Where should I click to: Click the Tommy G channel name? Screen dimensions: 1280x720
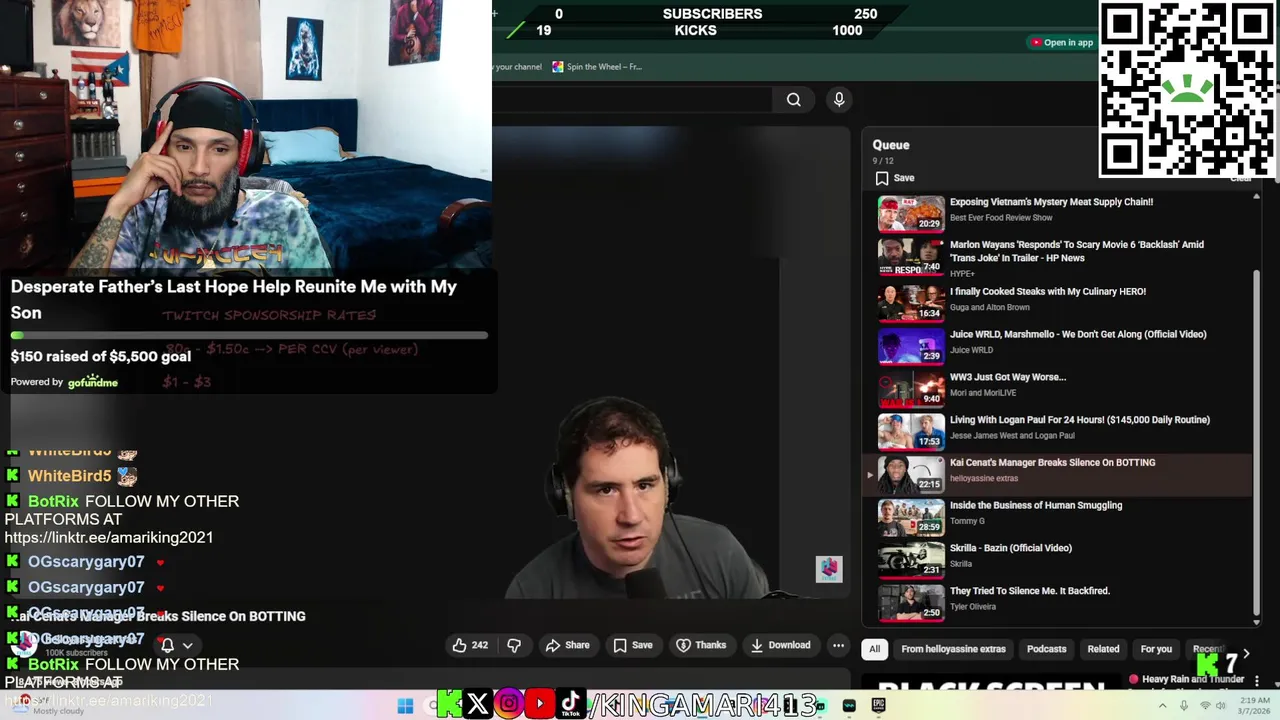[967, 521]
